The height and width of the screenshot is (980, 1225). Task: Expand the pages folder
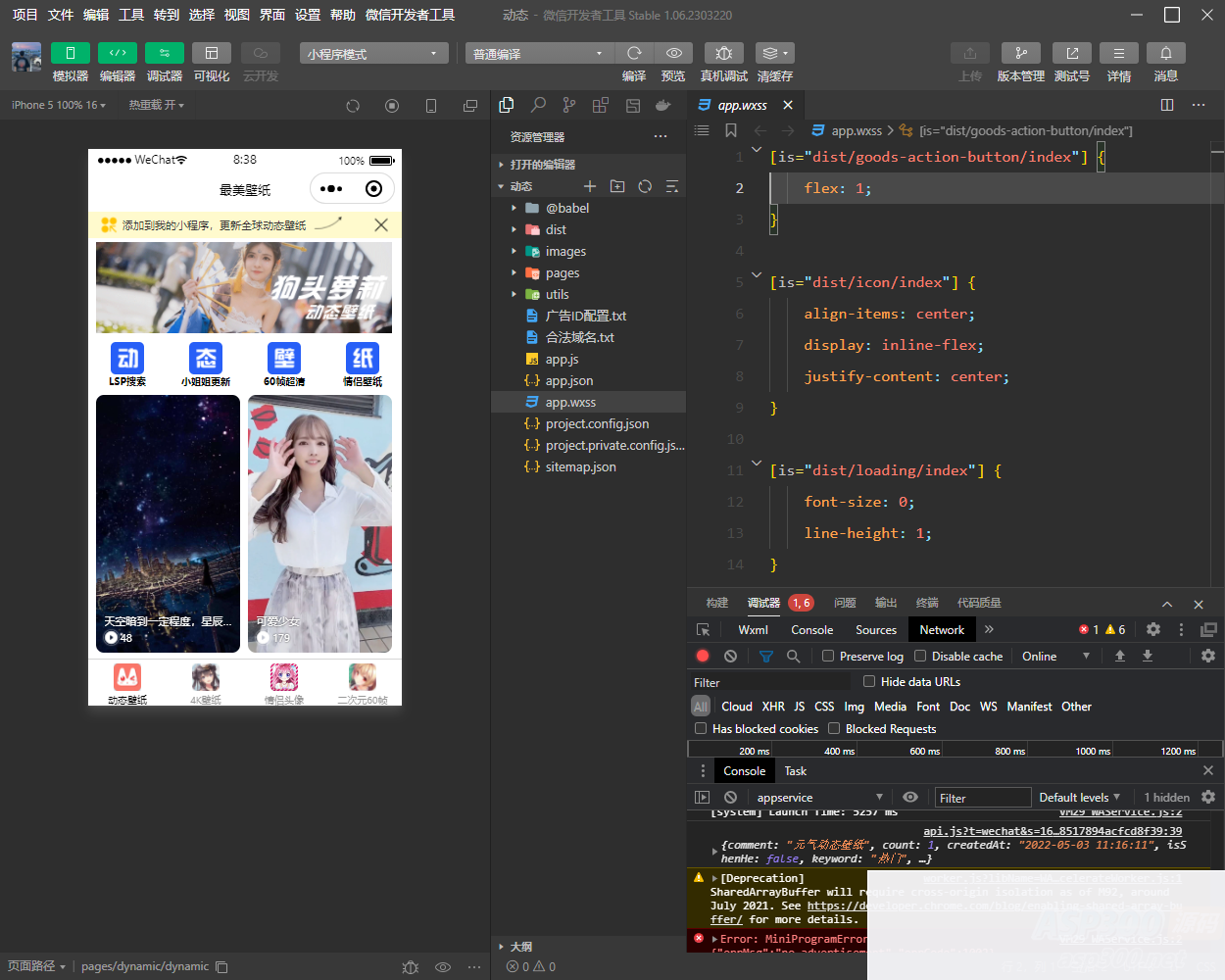pyautogui.click(x=562, y=272)
